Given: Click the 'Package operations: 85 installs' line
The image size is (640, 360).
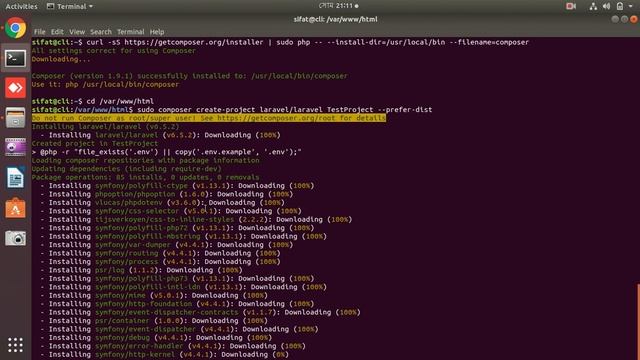Looking at the screenshot, I should [x=145, y=178].
